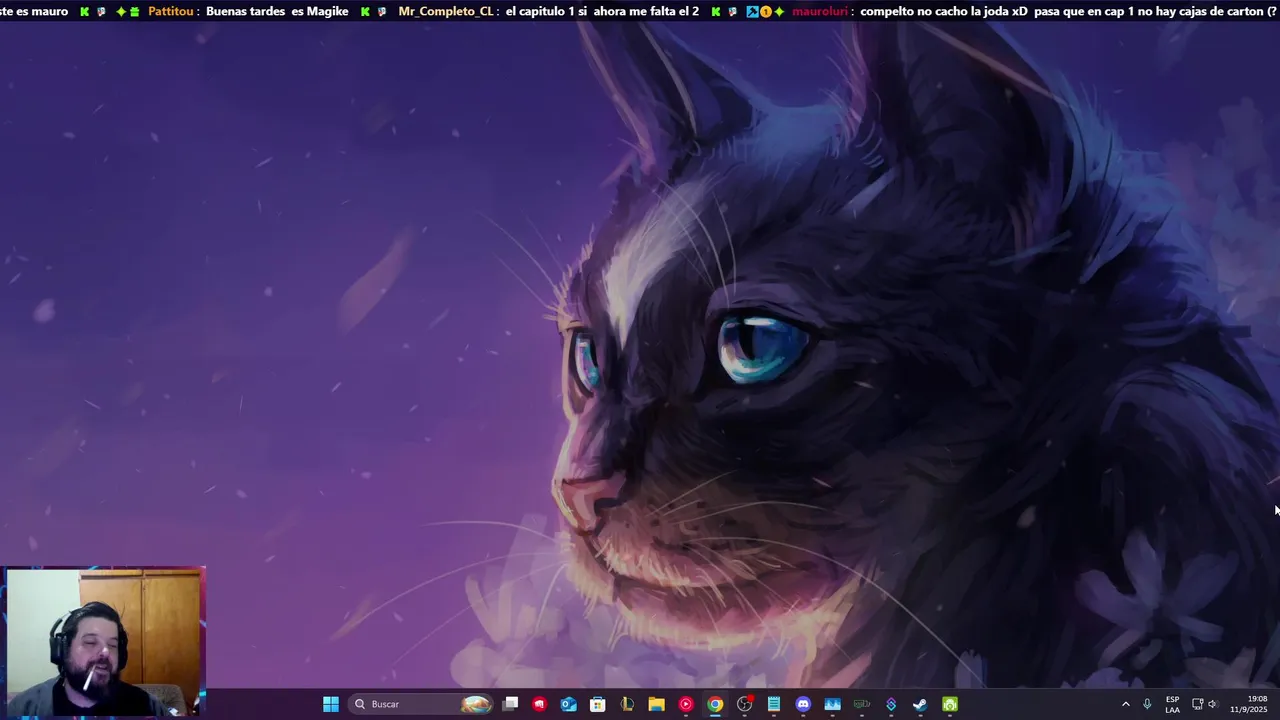Open the red YouTube Music icon
The width and height of the screenshot is (1280, 720).
pyautogui.click(x=685, y=704)
